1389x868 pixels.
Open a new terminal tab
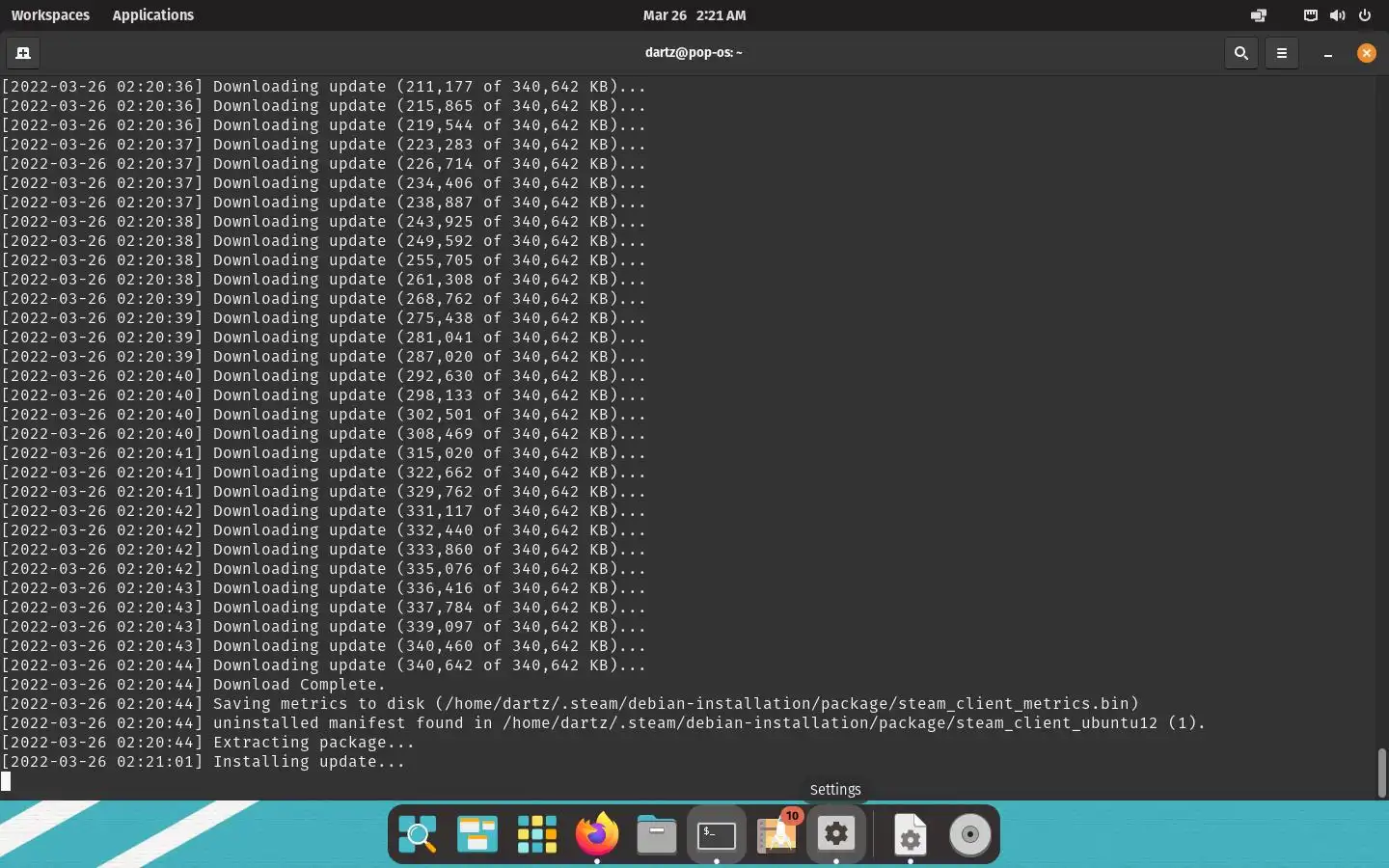point(23,53)
